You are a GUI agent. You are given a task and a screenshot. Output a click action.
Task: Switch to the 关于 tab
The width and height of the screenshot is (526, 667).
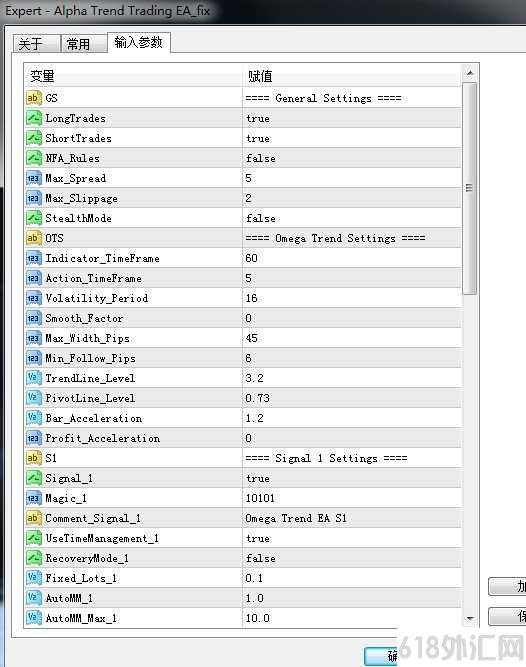pyautogui.click(x=37, y=43)
